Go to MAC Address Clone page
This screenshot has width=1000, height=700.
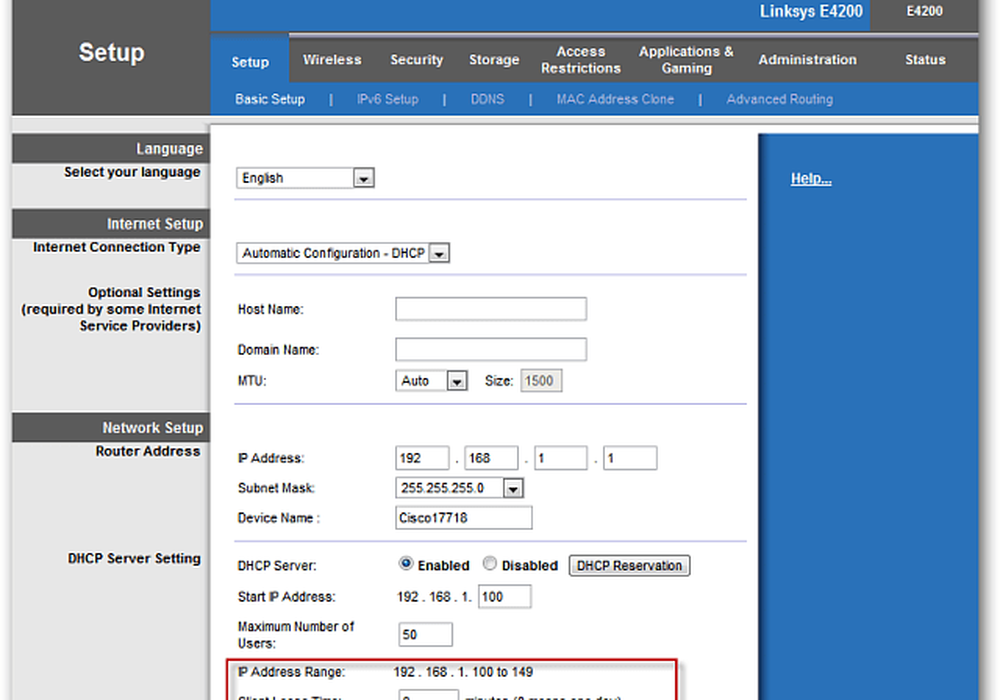coord(615,99)
